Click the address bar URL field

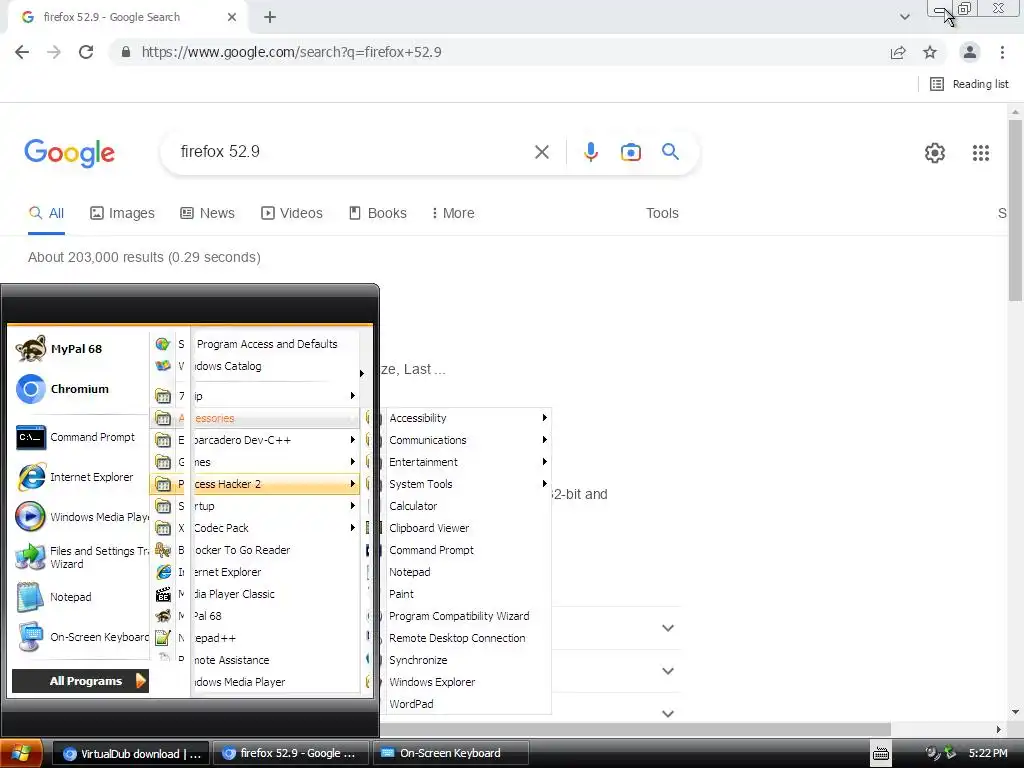[x=496, y=52]
